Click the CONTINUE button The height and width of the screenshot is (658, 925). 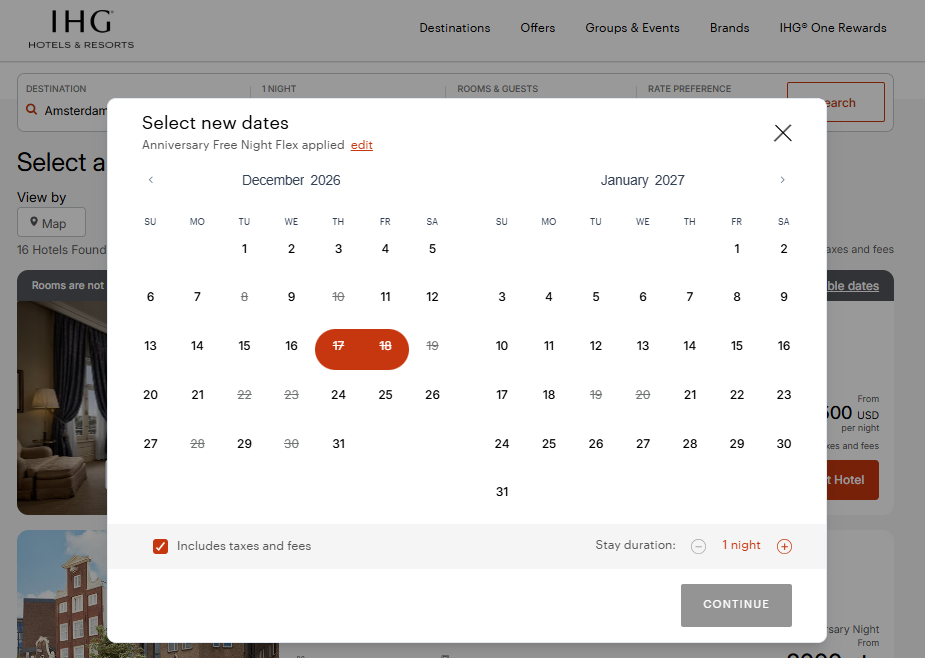[x=736, y=605]
